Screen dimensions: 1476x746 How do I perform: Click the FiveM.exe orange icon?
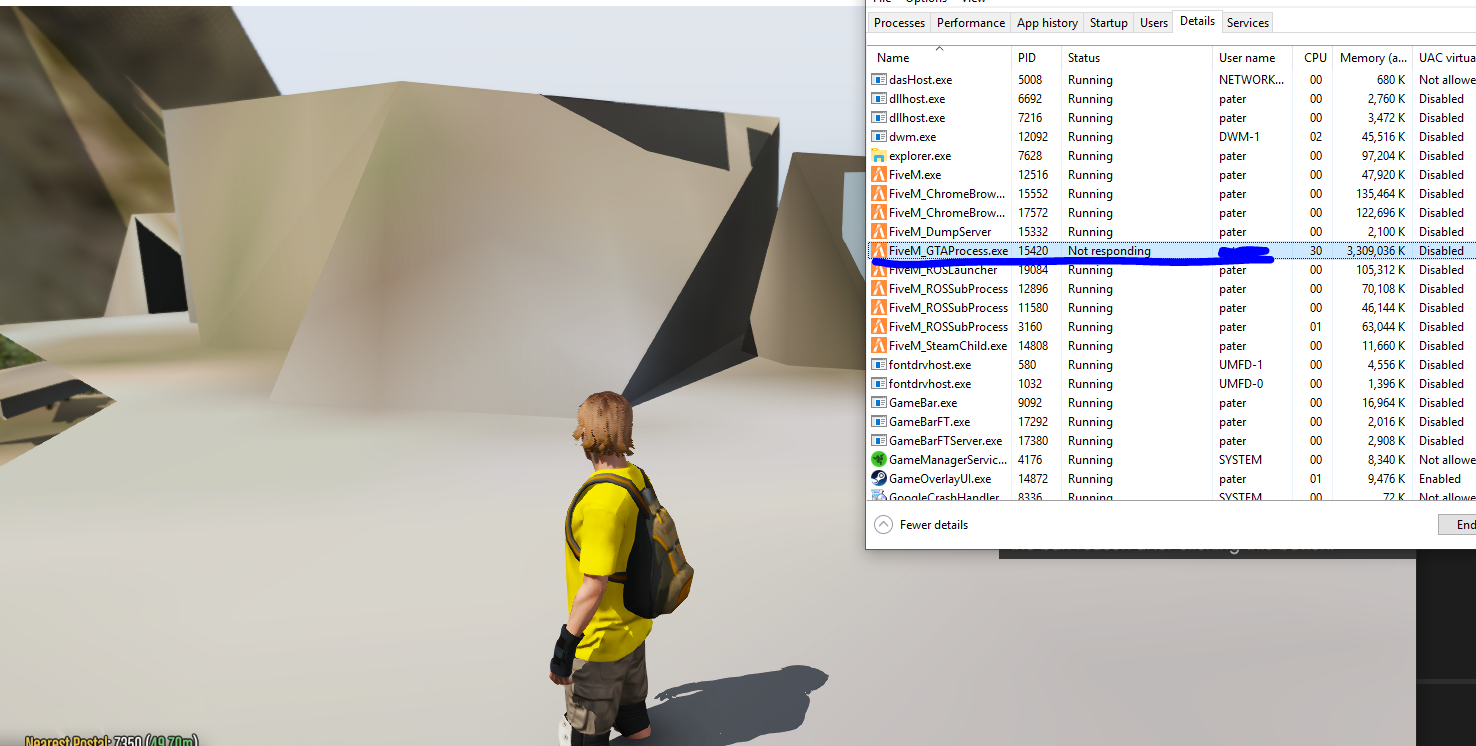[x=879, y=174]
